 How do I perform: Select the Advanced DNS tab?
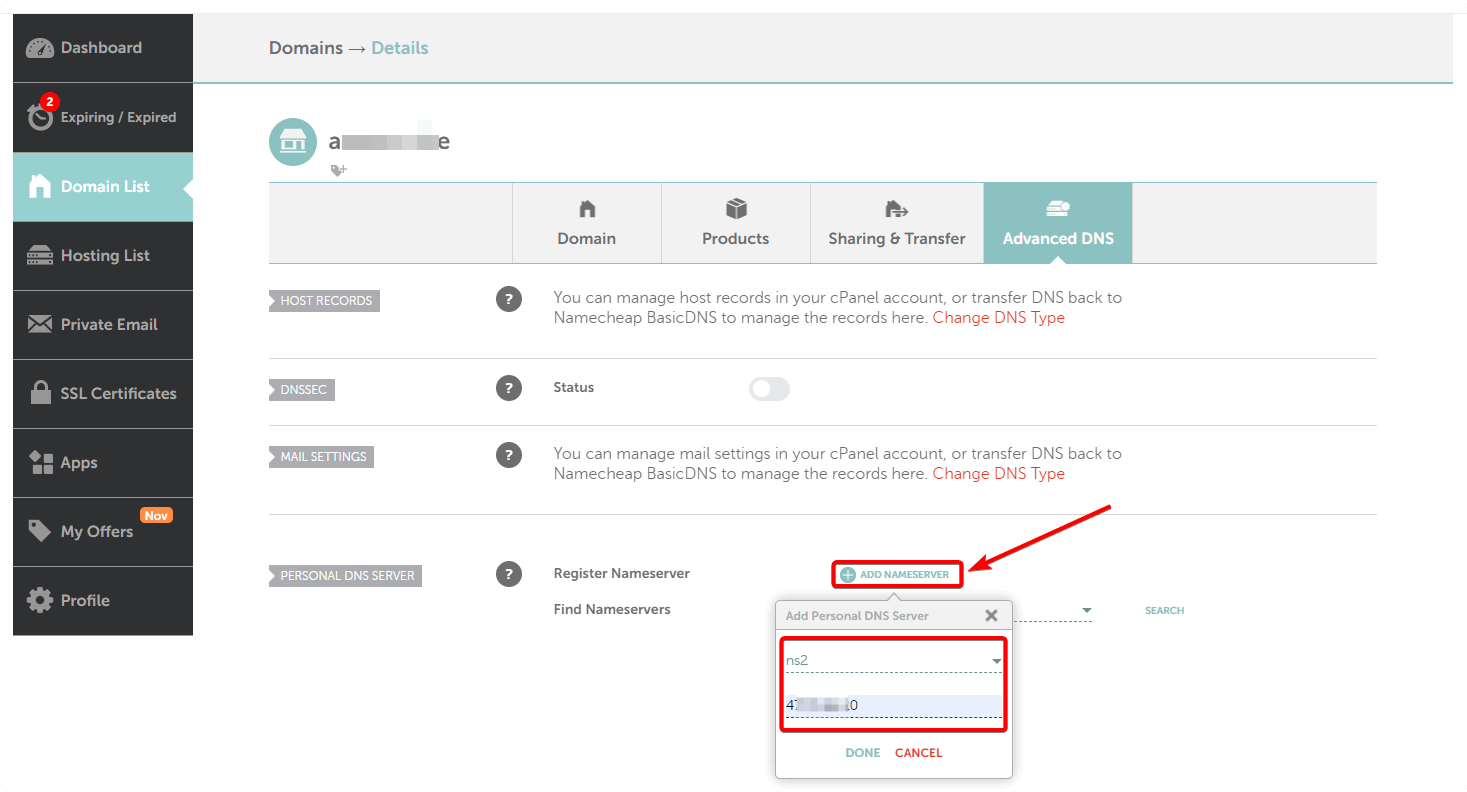[x=1058, y=223]
